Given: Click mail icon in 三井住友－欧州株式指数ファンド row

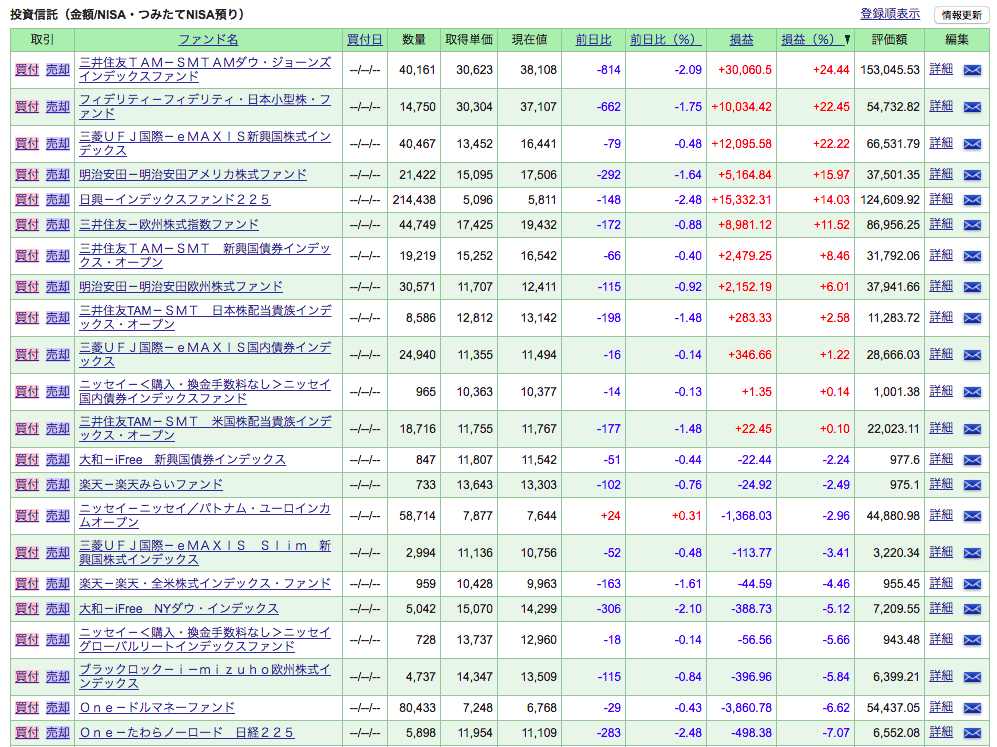Looking at the screenshot, I should 972,225.
